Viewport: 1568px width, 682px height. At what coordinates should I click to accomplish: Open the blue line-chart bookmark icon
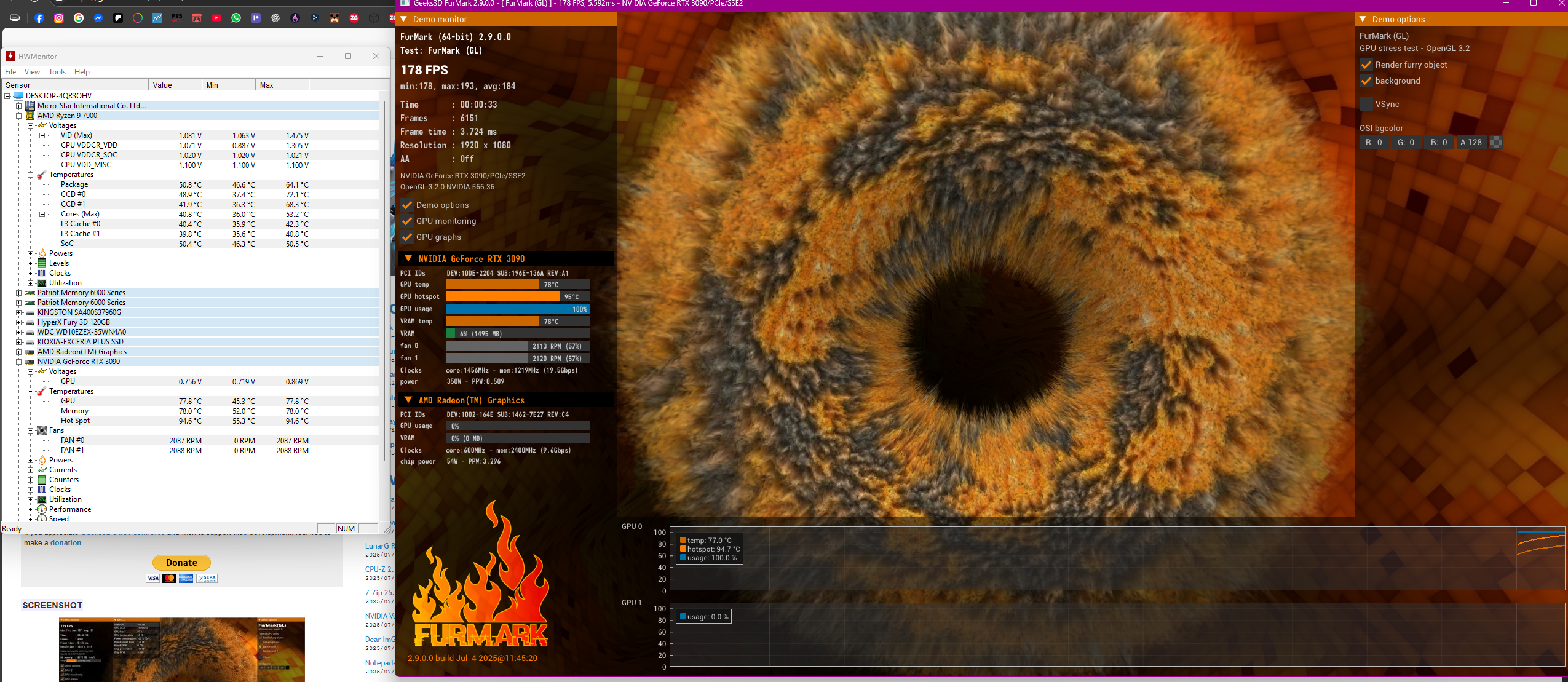click(x=157, y=18)
